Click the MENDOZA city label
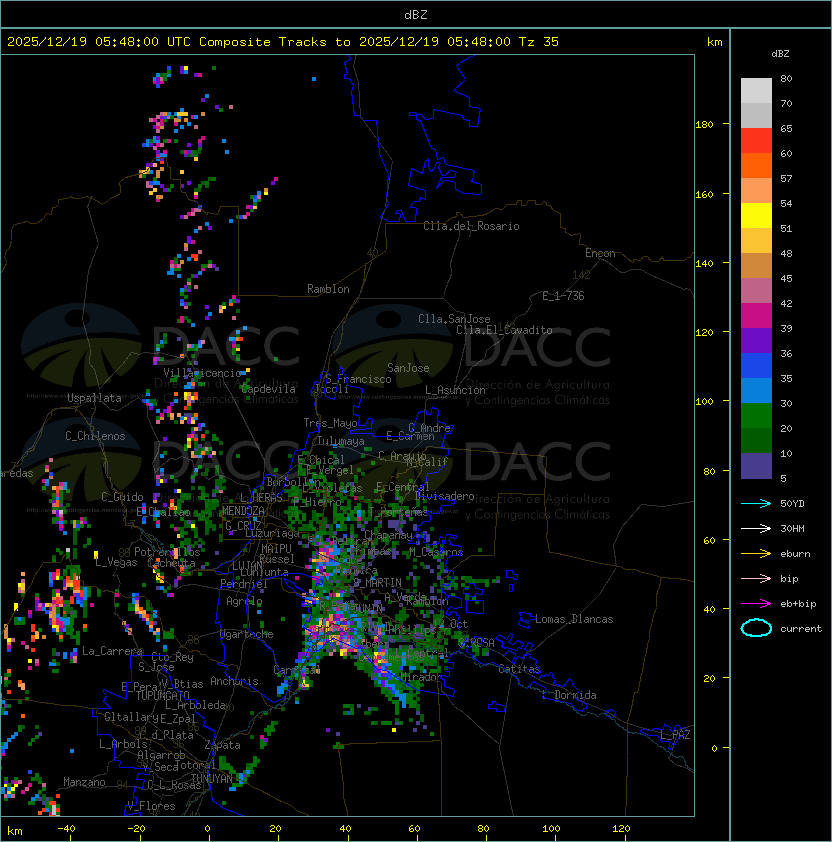The width and height of the screenshot is (832, 842). point(243,511)
